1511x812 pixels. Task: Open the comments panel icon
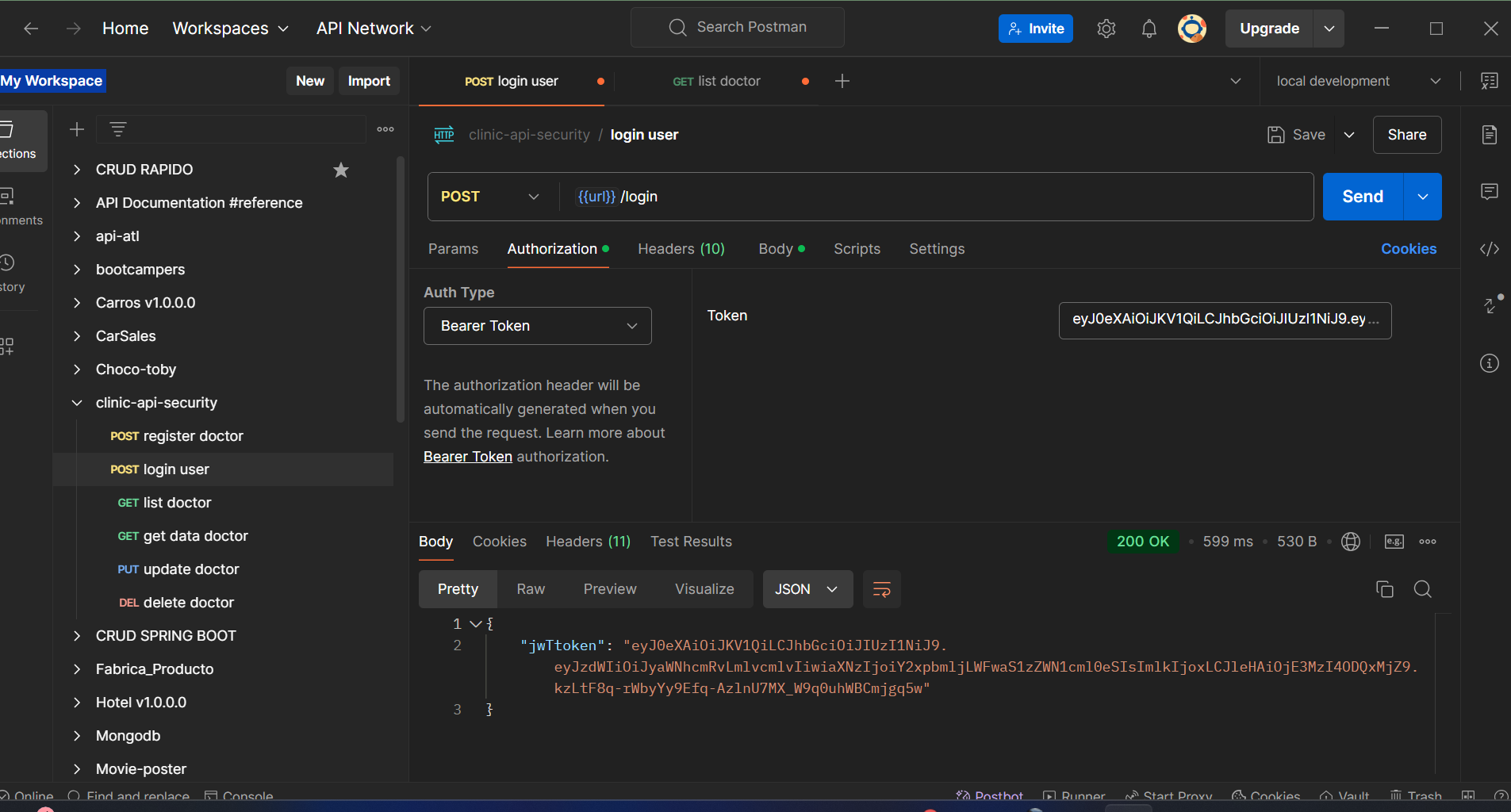[1490, 191]
